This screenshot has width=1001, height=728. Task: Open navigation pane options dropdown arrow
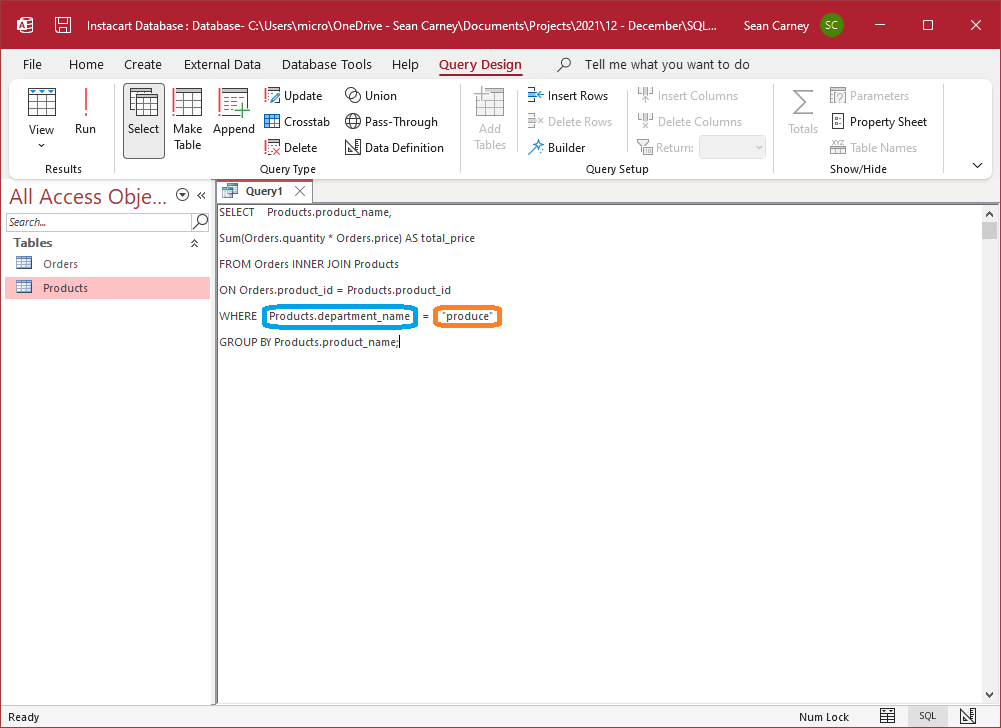[182, 195]
